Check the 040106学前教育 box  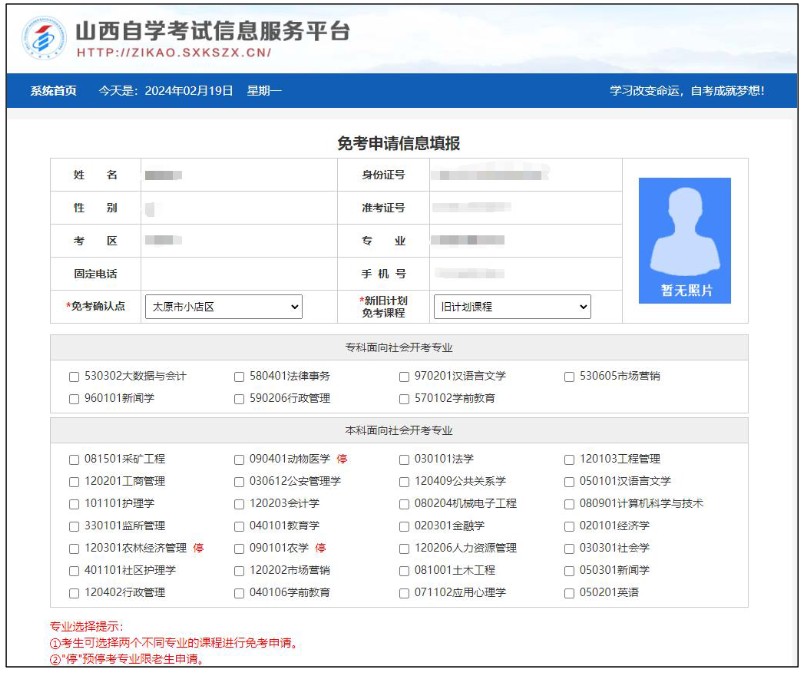coord(239,593)
